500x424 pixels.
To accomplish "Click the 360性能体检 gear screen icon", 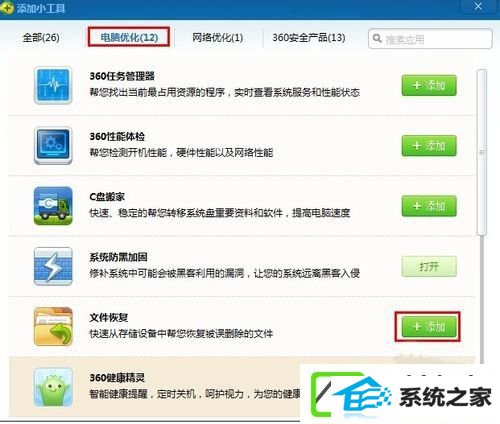I will click(x=53, y=146).
